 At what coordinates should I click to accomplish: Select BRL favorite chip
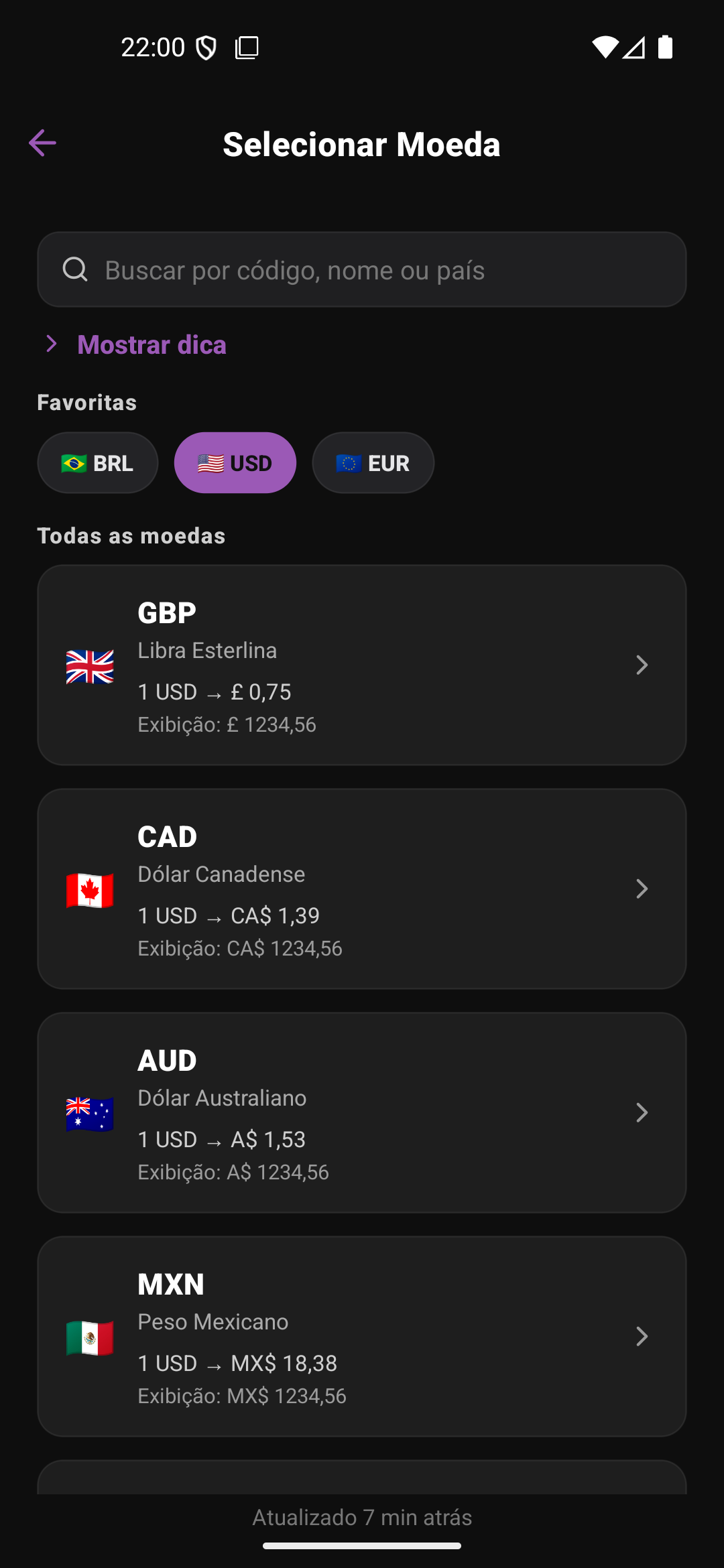[98, 463]
